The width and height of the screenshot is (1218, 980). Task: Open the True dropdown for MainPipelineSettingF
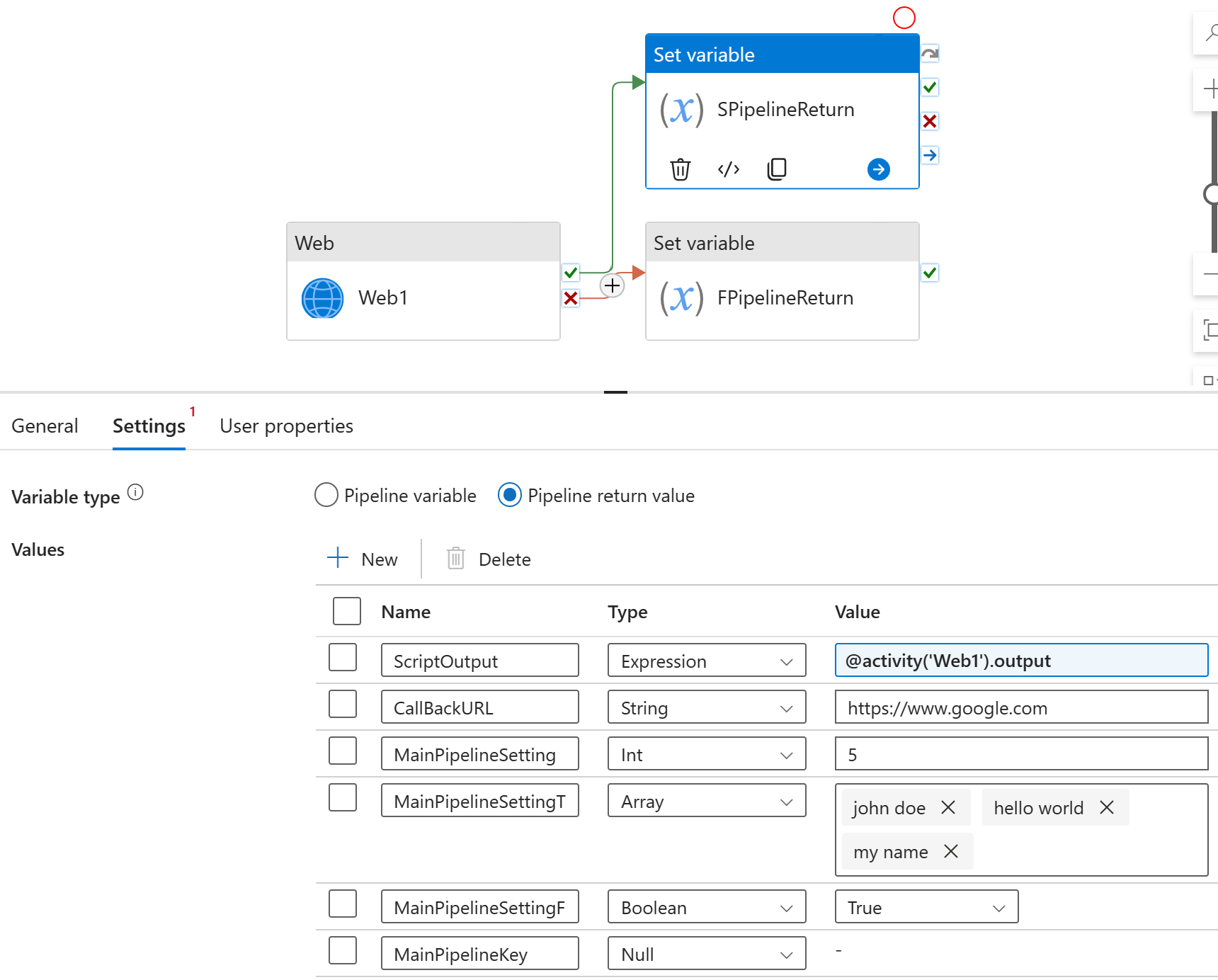998,907
